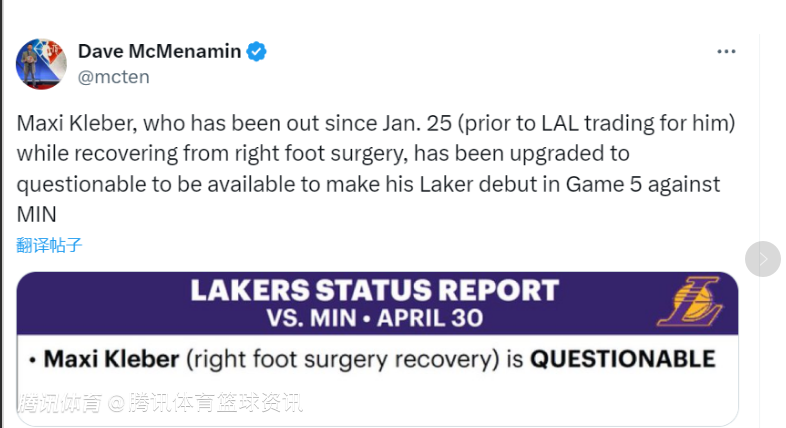
Task: Click the VS. MIN • APRIL 30 subtitle
Action: (375, 319)
